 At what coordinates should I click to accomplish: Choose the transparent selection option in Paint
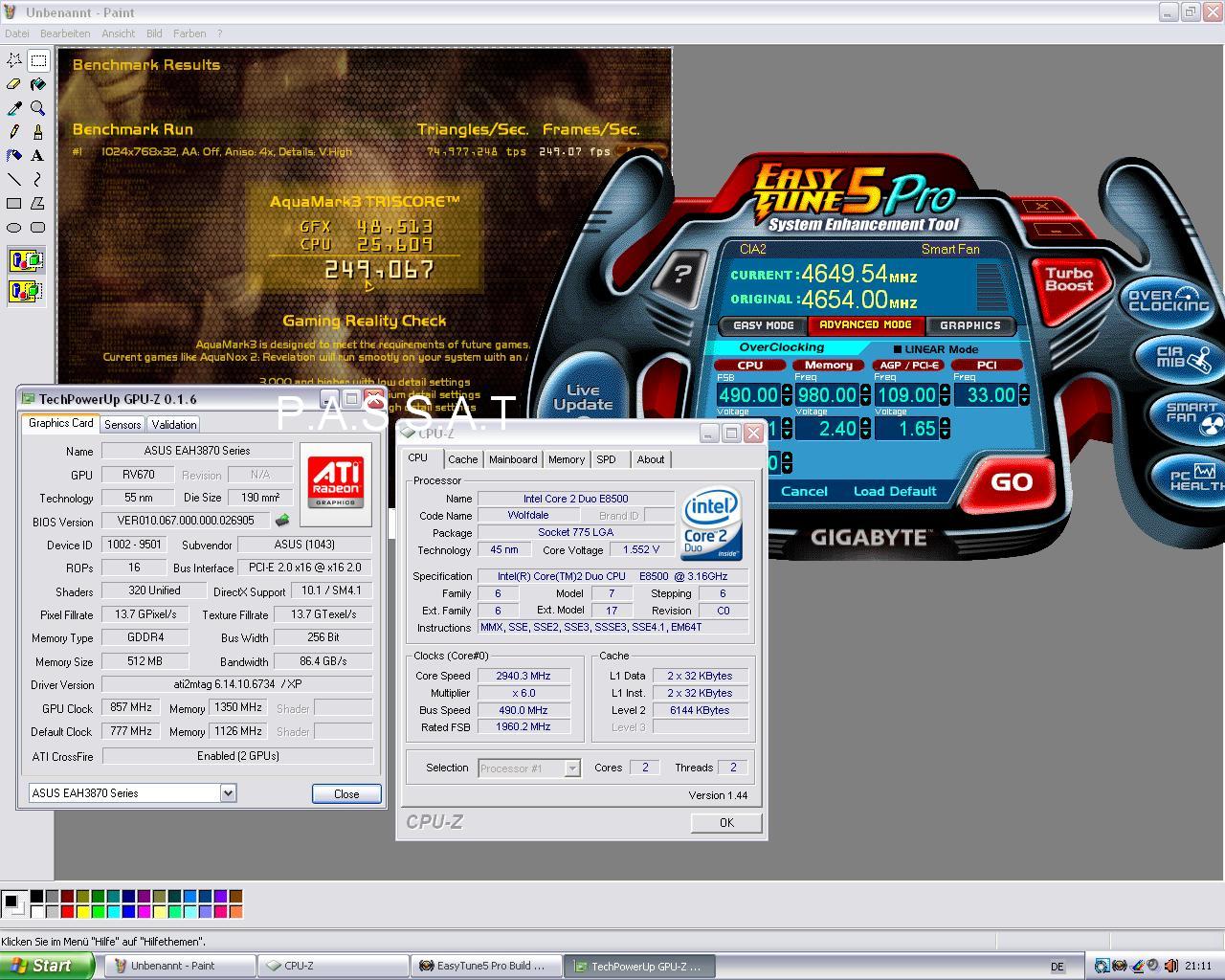(26, 290)
